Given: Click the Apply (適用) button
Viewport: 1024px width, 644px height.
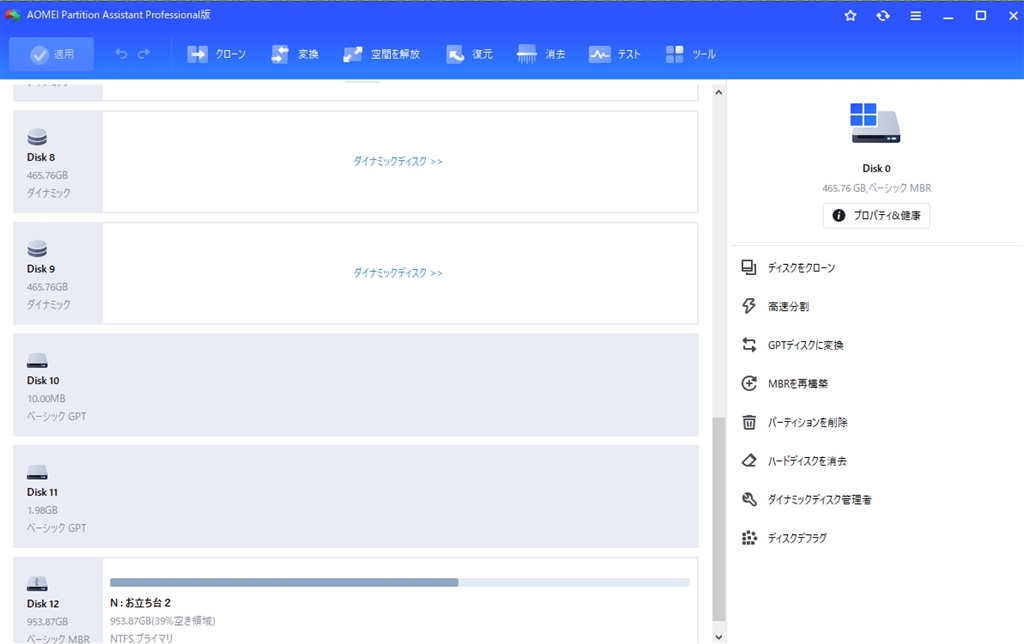Looking at the screenshot, I should click(52, 54).
